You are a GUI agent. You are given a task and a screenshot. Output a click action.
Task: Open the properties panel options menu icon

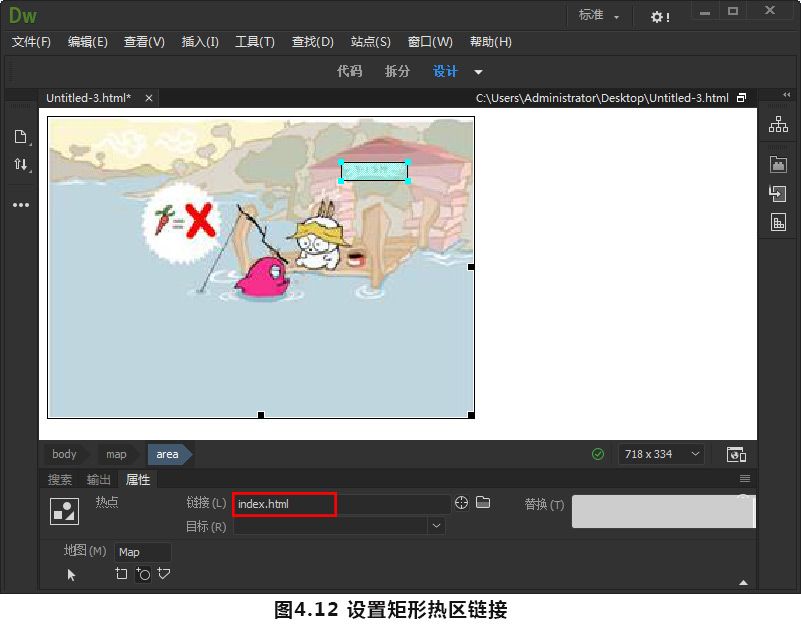745,478
